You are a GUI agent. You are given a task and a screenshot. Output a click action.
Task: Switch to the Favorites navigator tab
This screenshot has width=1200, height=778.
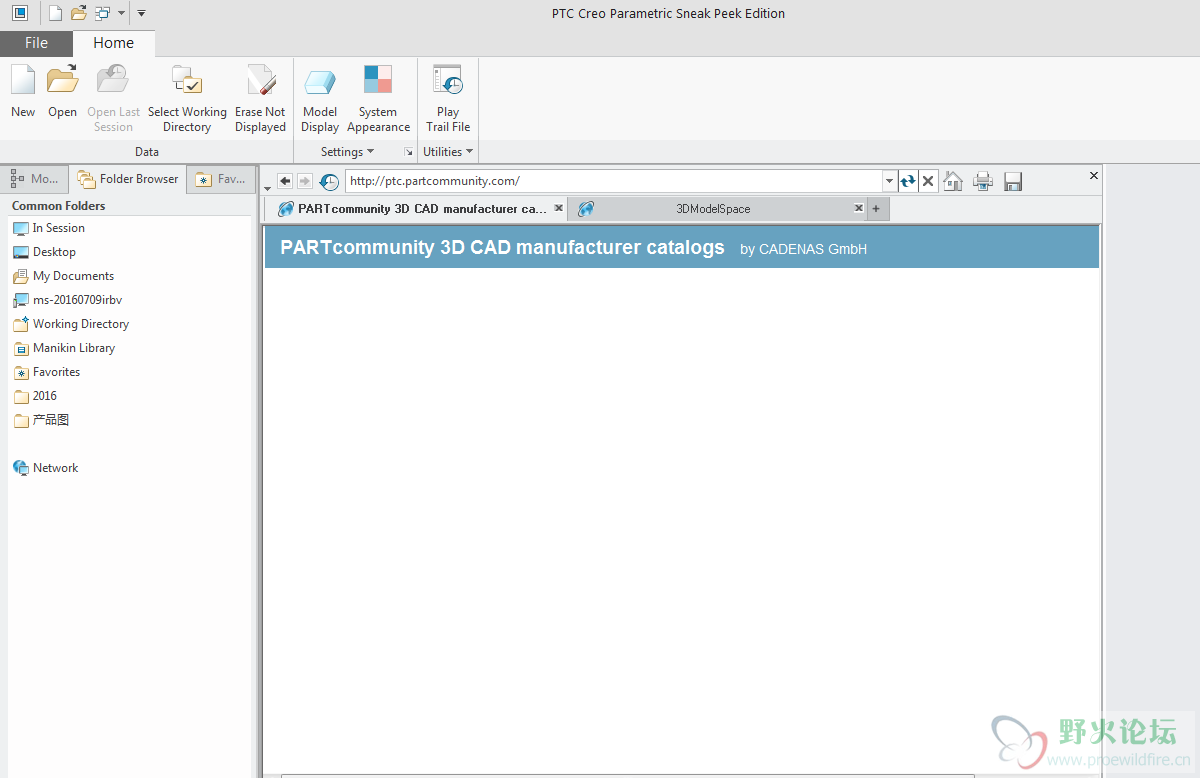[x=220, y=179]
